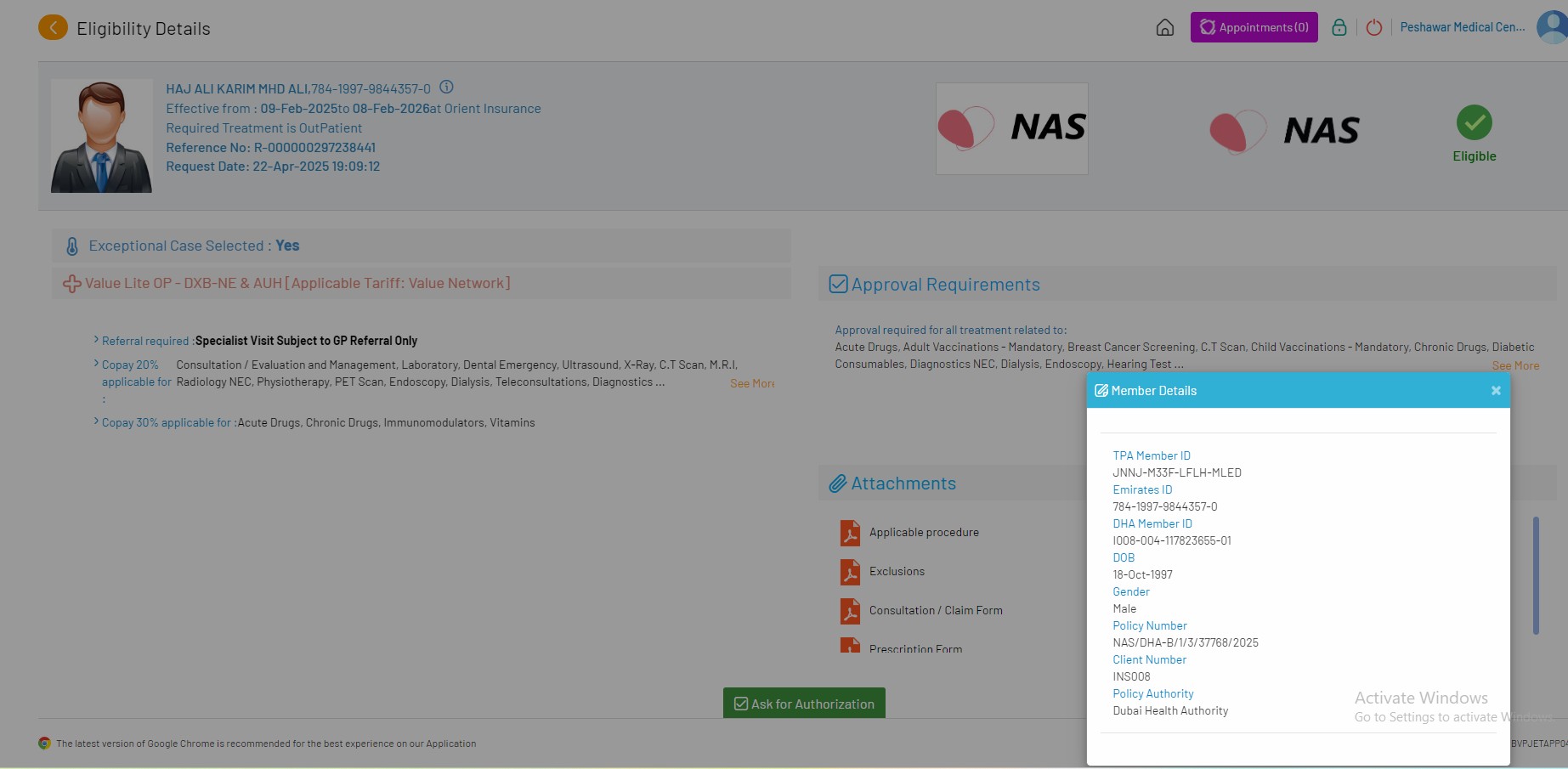Expand the Copay 30% applicable chevron

pos(96,421)
